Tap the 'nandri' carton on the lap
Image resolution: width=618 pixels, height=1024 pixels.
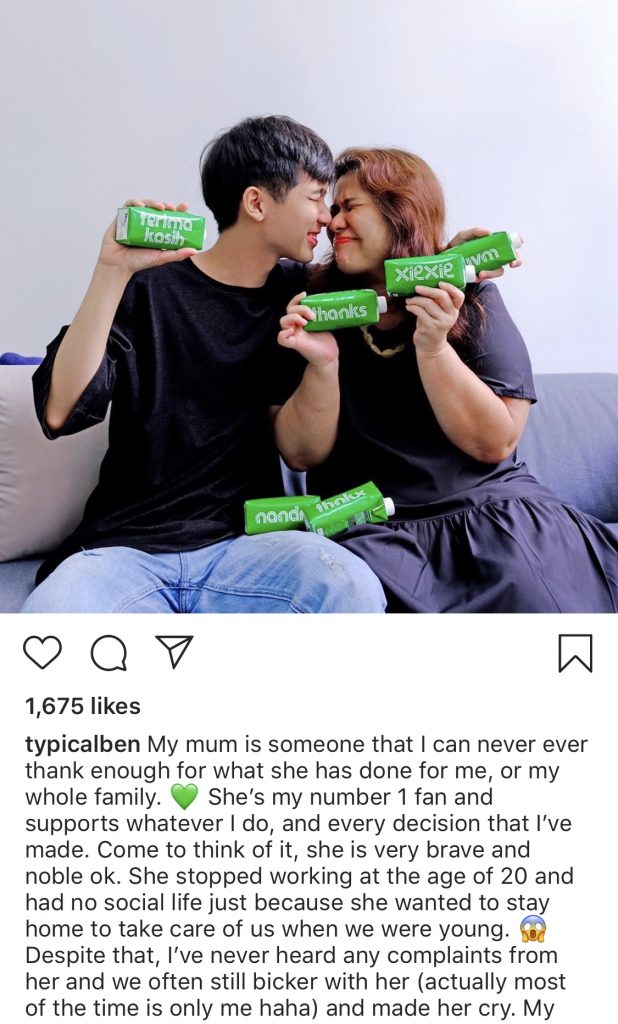pos(276,516)
